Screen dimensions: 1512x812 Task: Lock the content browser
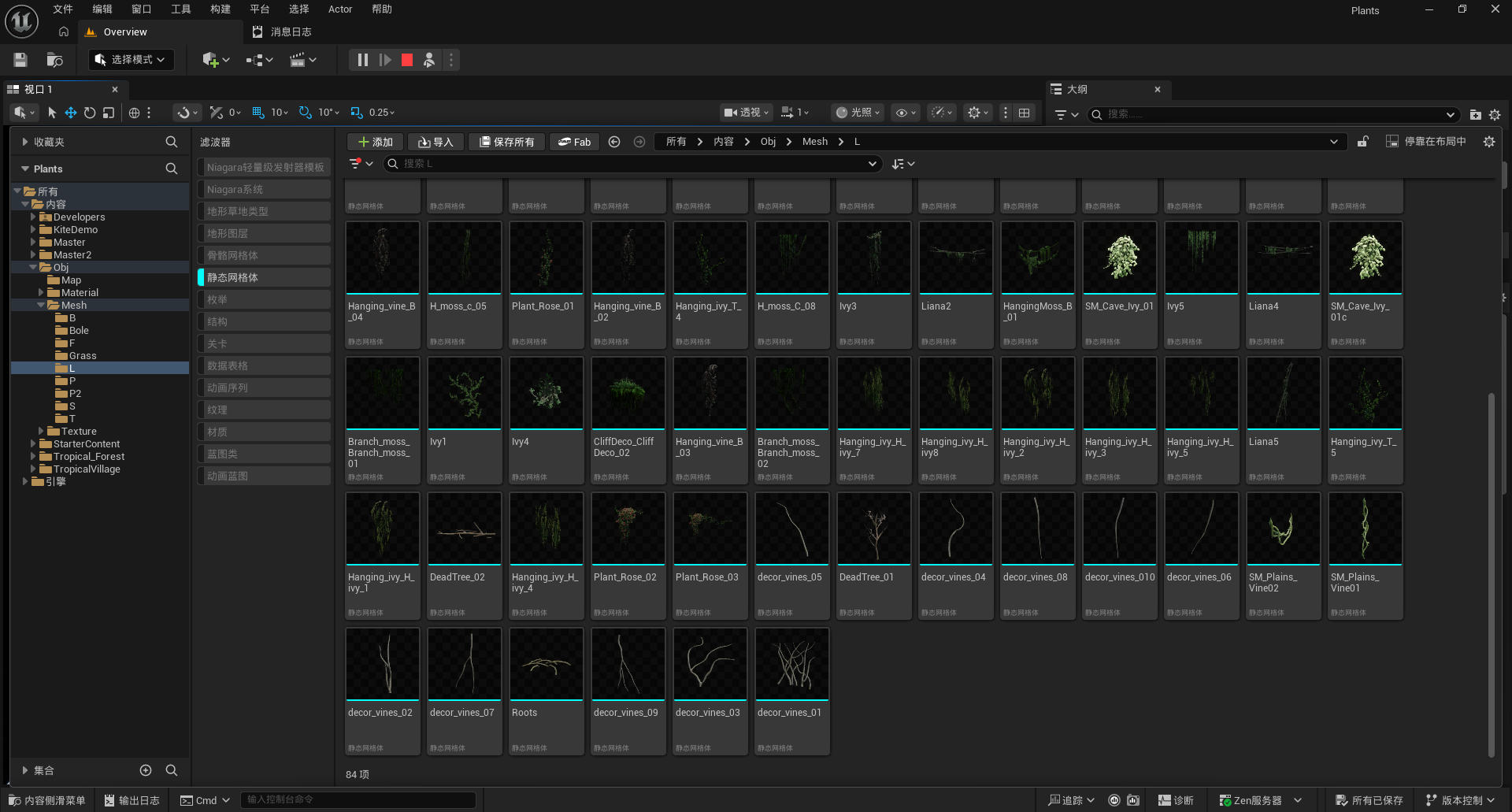point(1362,142)
